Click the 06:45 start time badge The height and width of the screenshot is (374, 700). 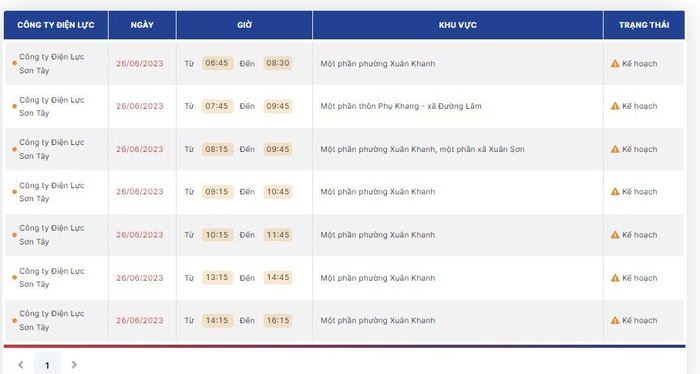217,63
